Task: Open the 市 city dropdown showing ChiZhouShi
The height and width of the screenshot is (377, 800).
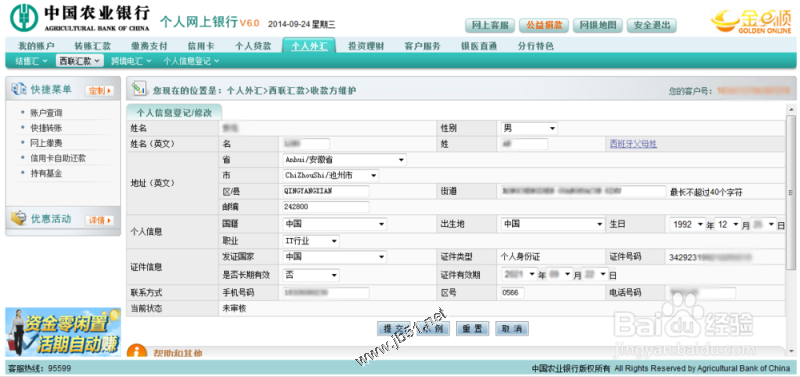Action: [x=331, y=175]
